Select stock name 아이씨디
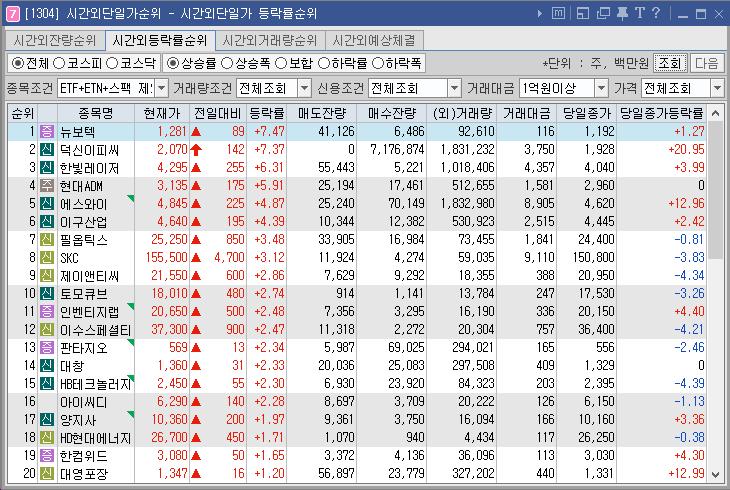 [83, 402]
